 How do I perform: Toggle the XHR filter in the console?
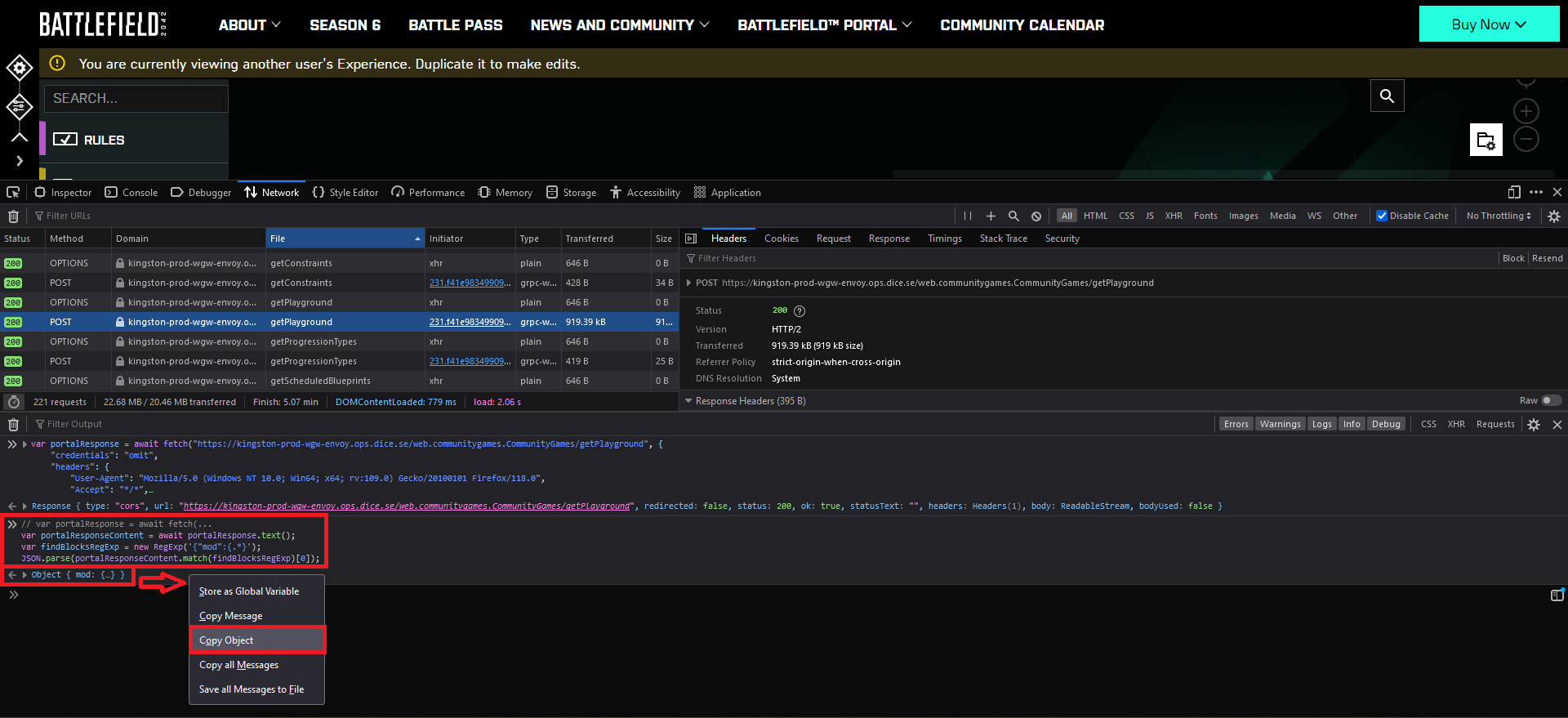(1455, 424)
